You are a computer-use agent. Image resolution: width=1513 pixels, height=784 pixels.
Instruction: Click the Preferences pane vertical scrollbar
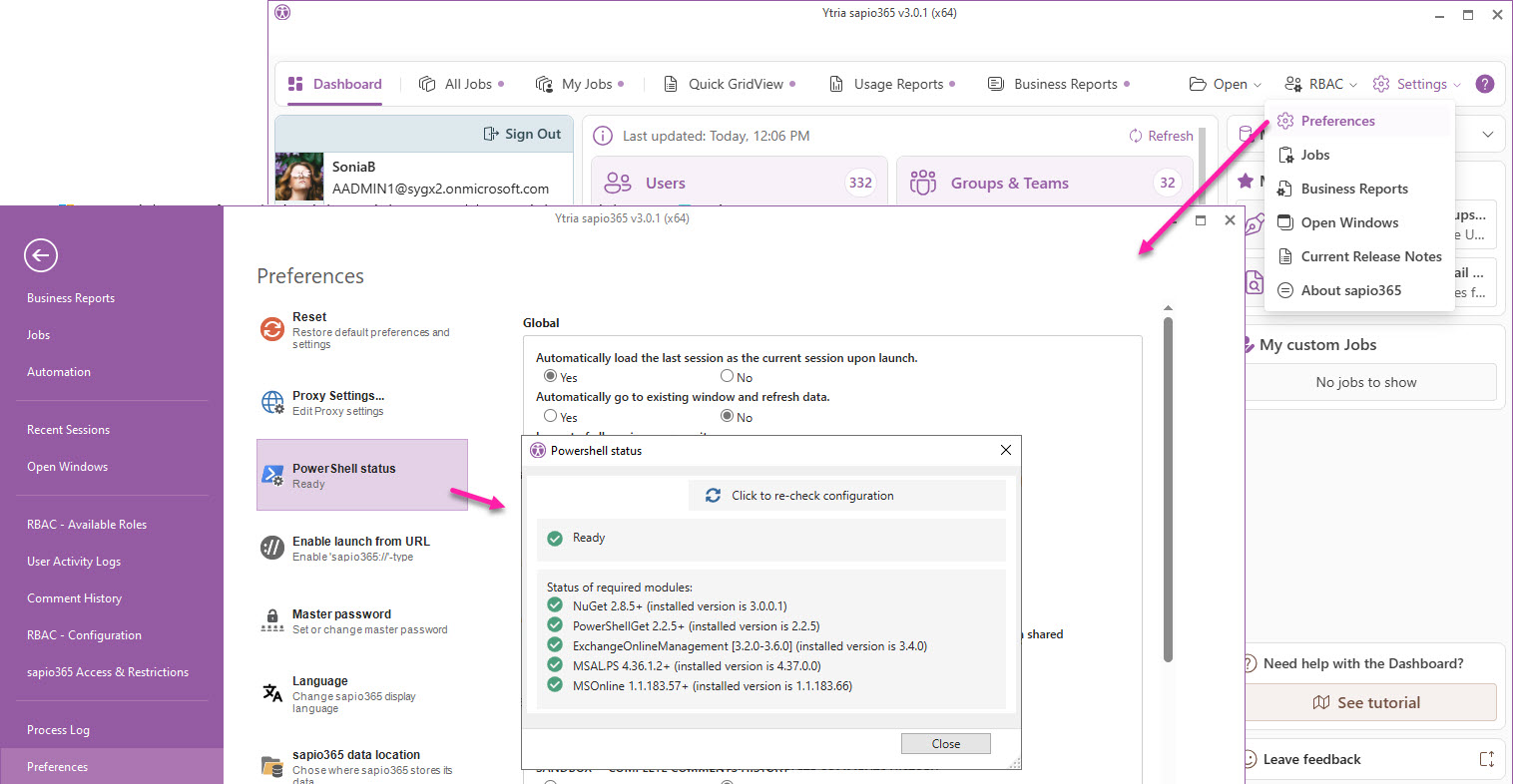[x=1168, y=489]
